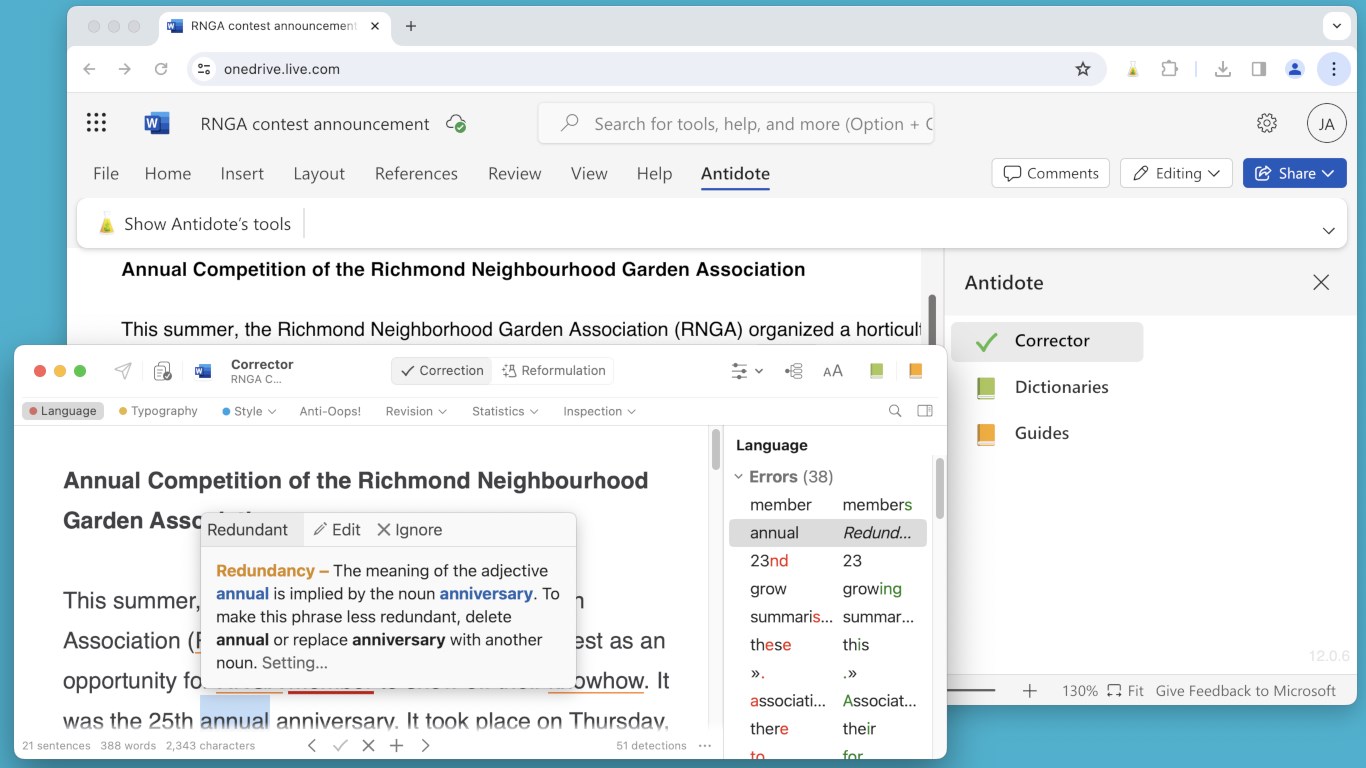Click Edit in the Redundant popup
Screen dimensions: 1366x768
[x=337, y=530]
